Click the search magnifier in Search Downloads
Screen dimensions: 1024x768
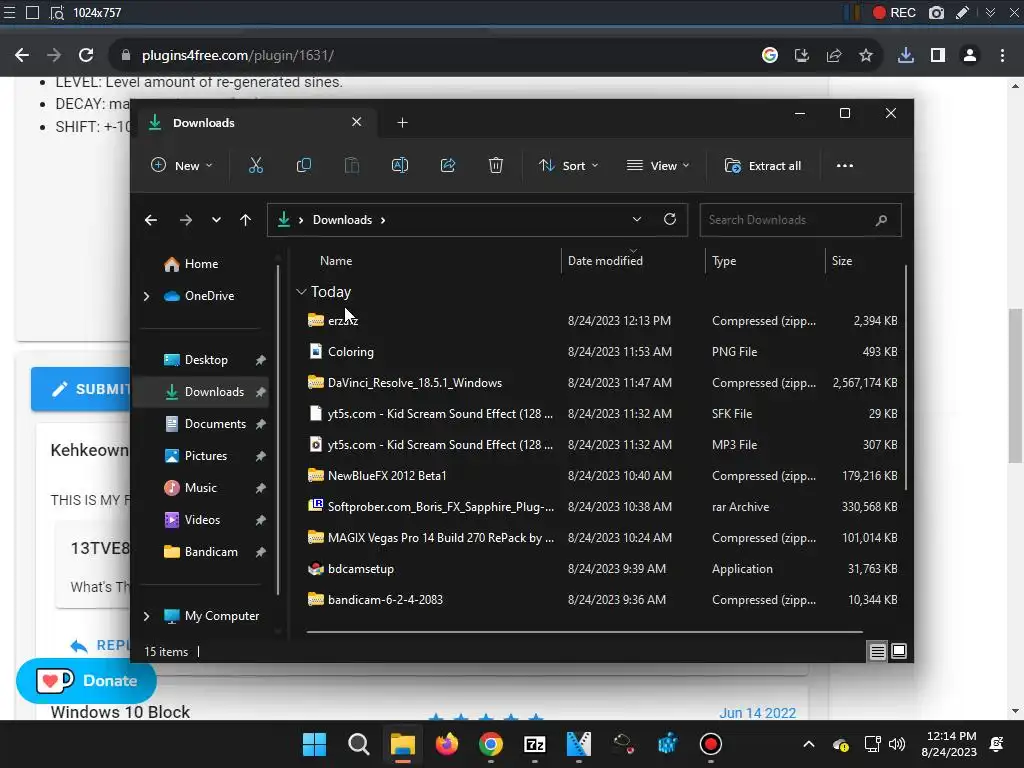pyautogui.click(x=881, y=220)
